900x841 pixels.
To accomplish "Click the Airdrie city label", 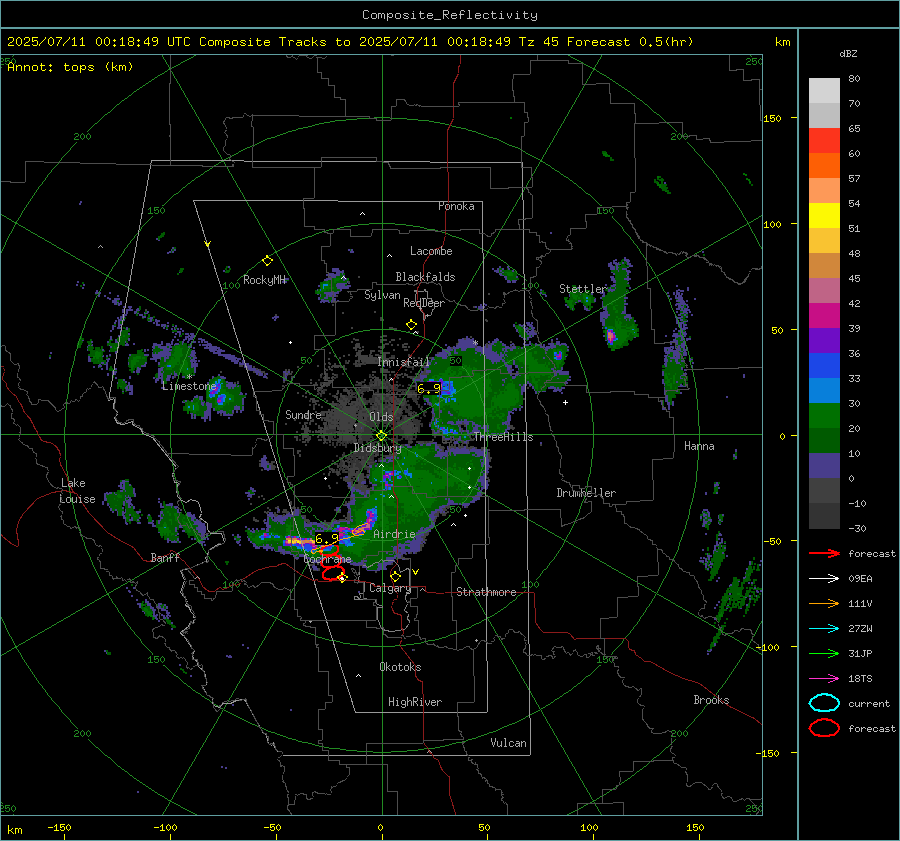I will click(x=394, y=534).
